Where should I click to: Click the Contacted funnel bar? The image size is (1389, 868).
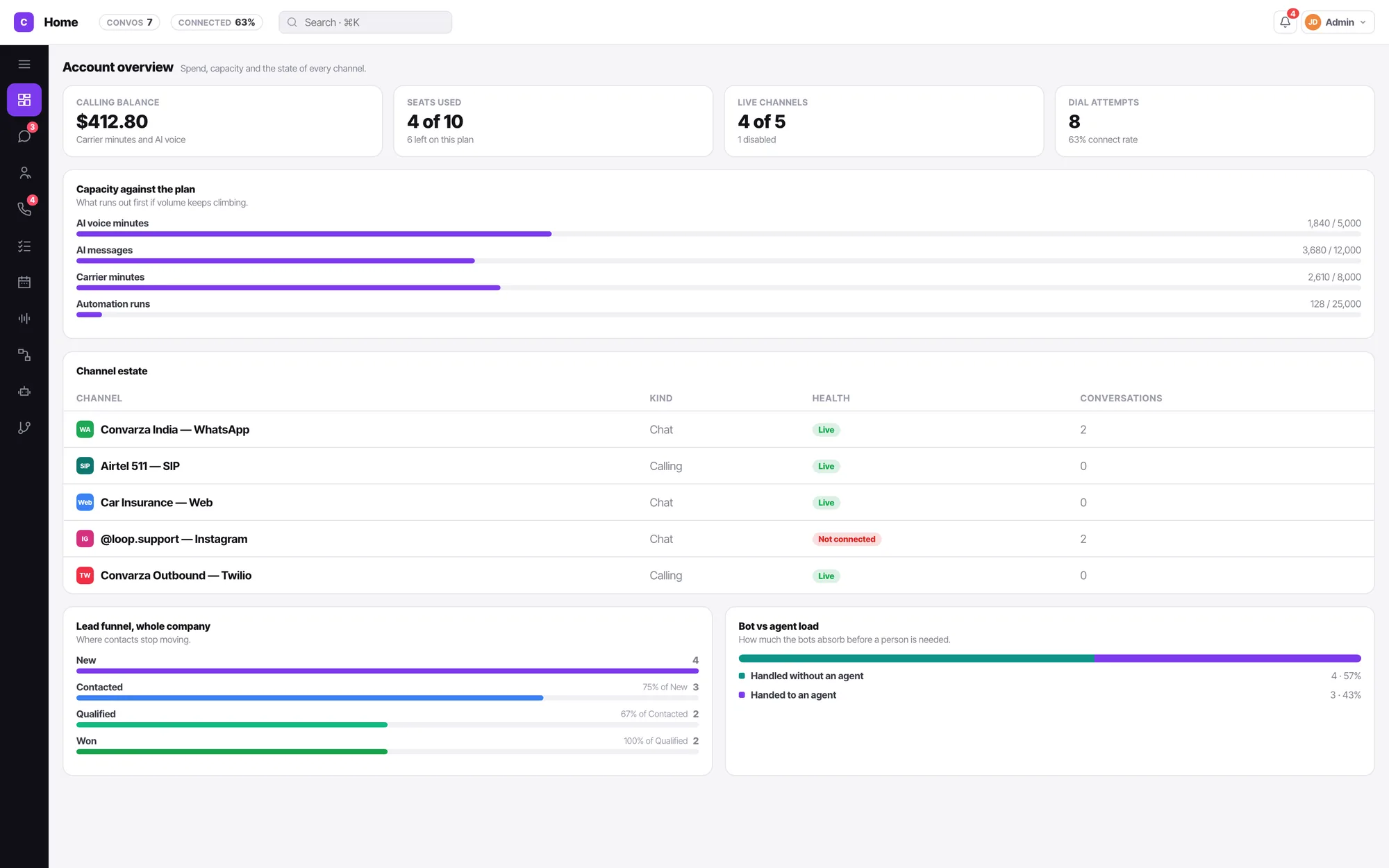(x=388, y=698)
